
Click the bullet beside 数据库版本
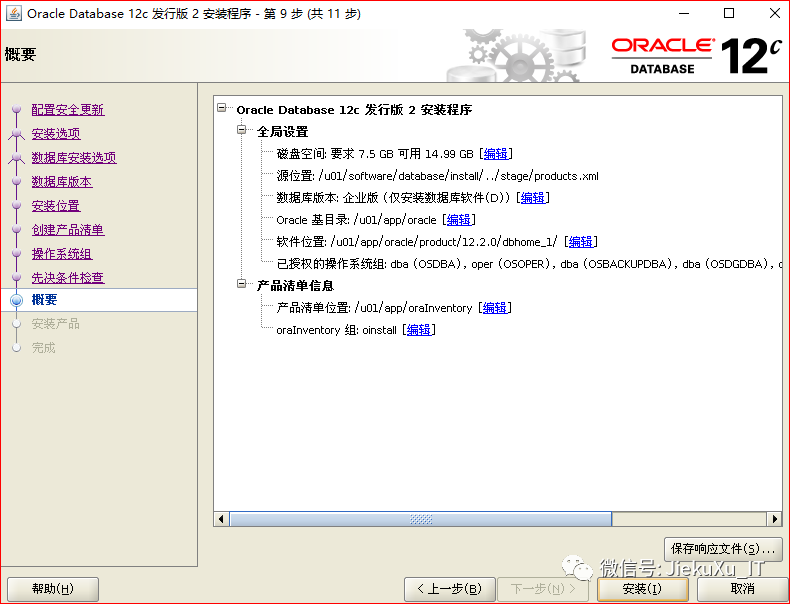coord(17,181)
